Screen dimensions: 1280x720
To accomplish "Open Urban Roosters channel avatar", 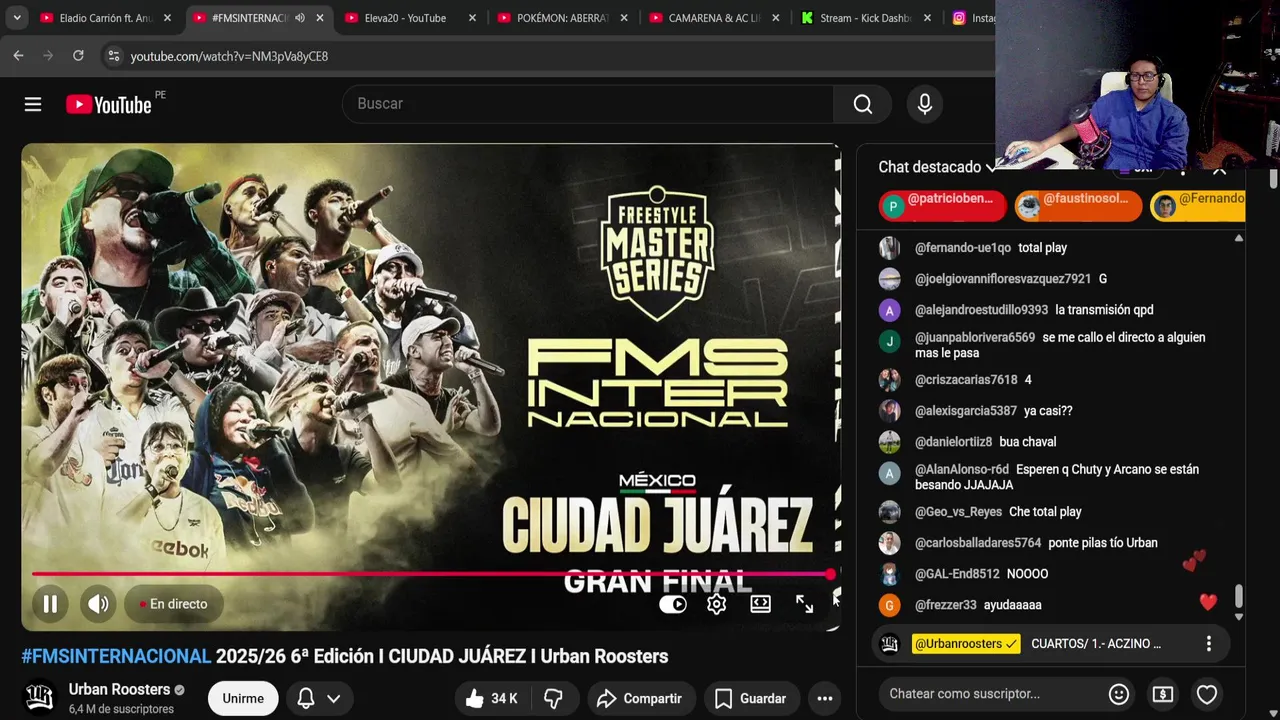I will point(40,698).
